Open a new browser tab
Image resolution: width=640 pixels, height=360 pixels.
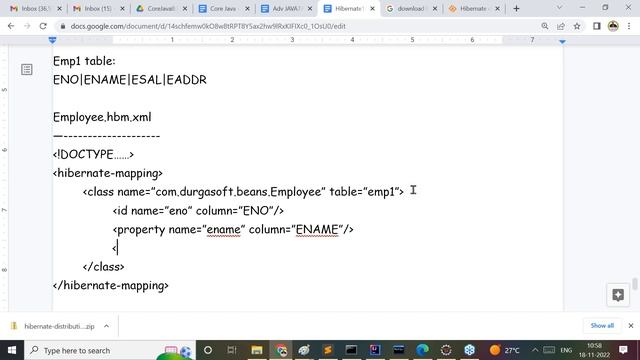point(516,9)
